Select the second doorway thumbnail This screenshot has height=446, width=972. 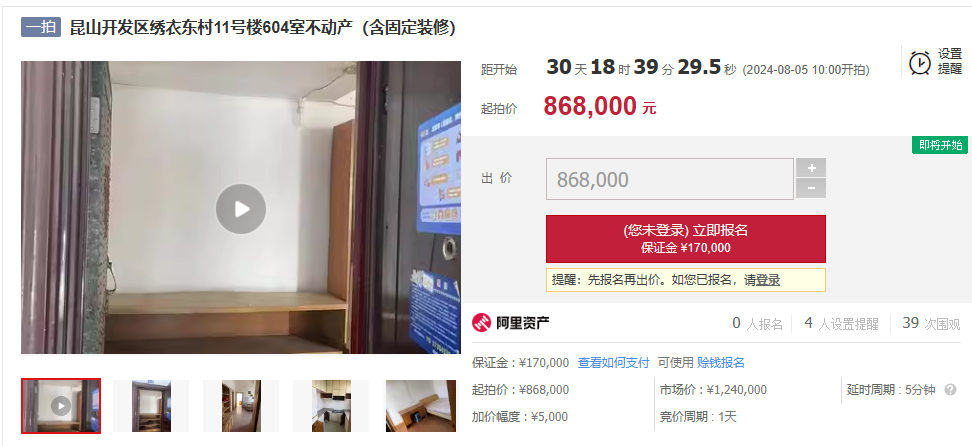pyautogui.click(x=151, y=406)
